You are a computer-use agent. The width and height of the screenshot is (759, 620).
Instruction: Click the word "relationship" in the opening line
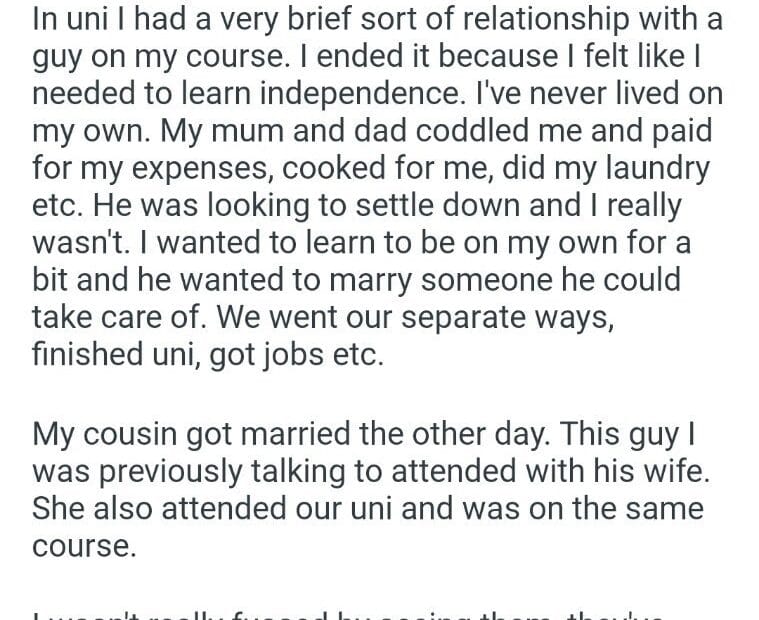pos(512,17)
